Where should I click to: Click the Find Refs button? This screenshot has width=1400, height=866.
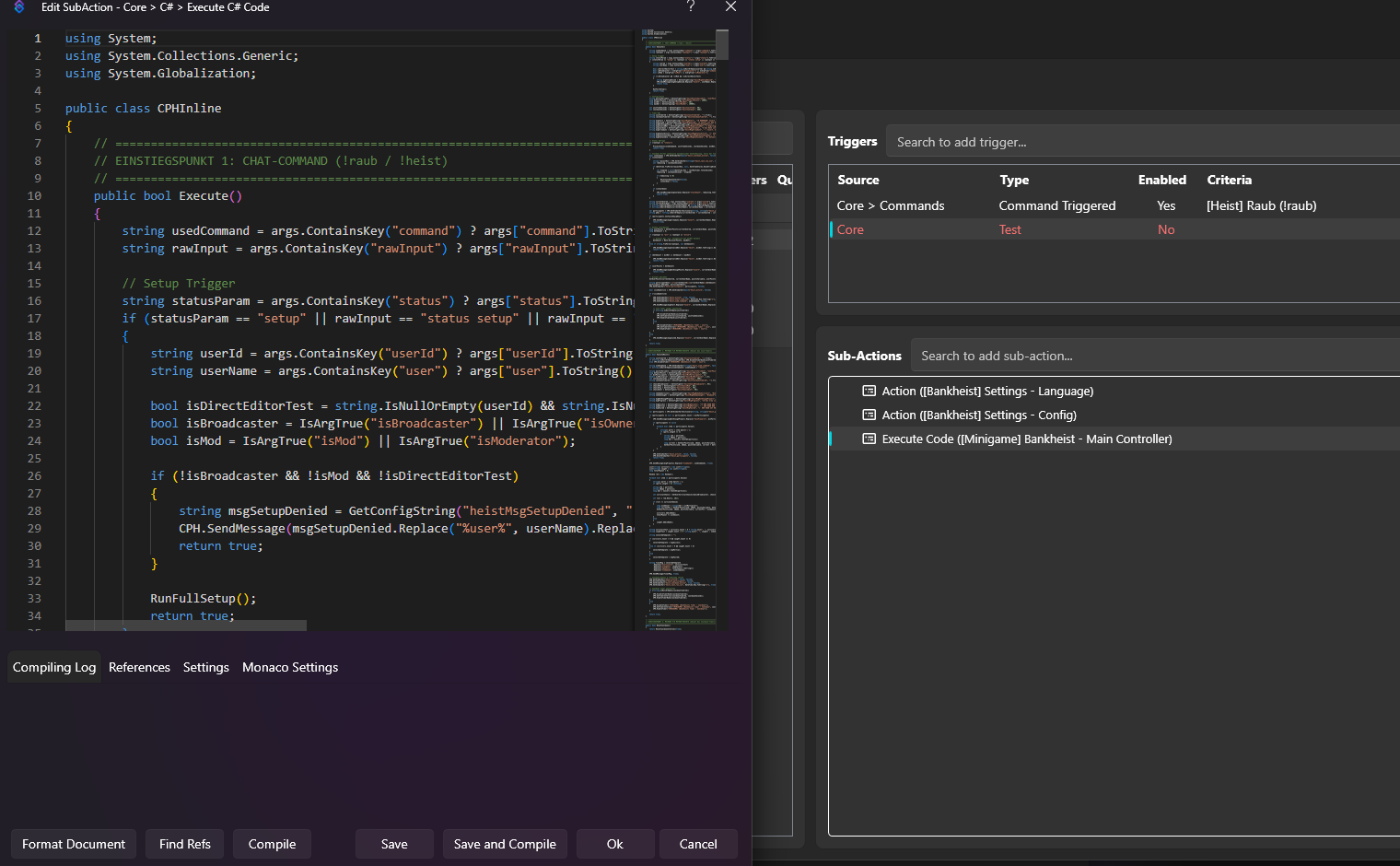coord(185,844)
